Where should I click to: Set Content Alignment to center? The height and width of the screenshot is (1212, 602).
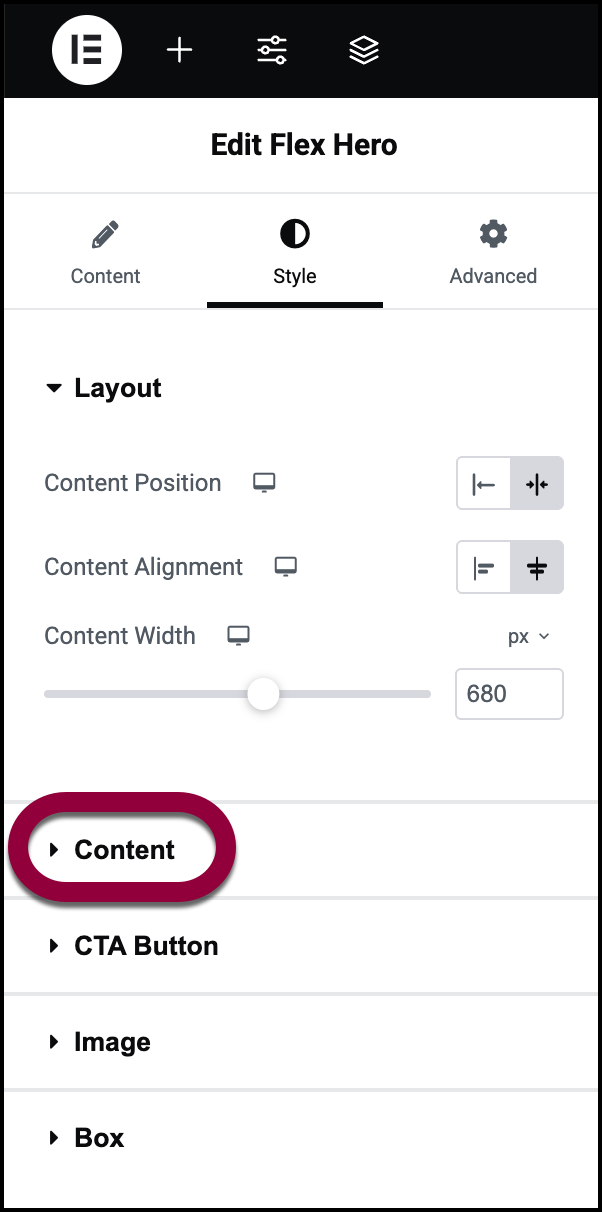pos(537,567)
